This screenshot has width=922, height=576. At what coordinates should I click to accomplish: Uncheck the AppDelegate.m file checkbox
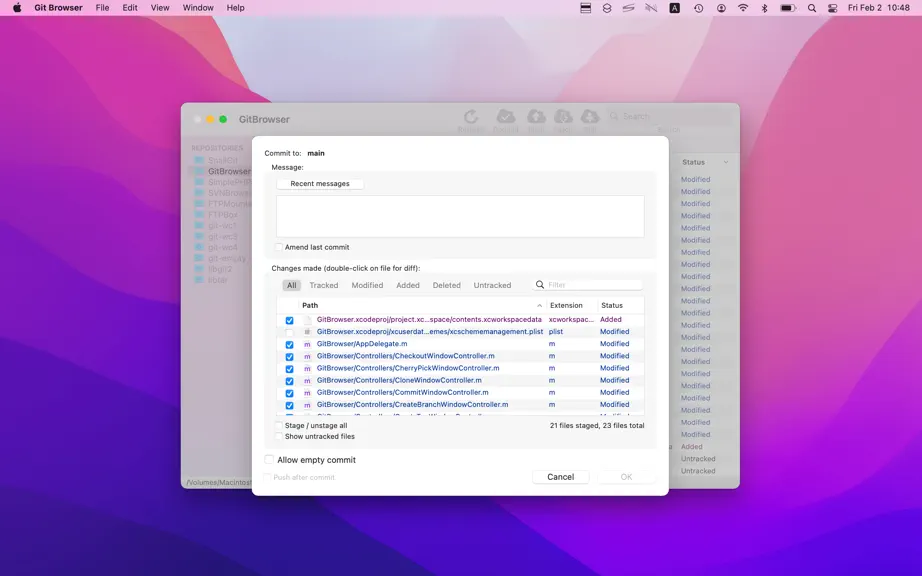click(x=289, y=344)
